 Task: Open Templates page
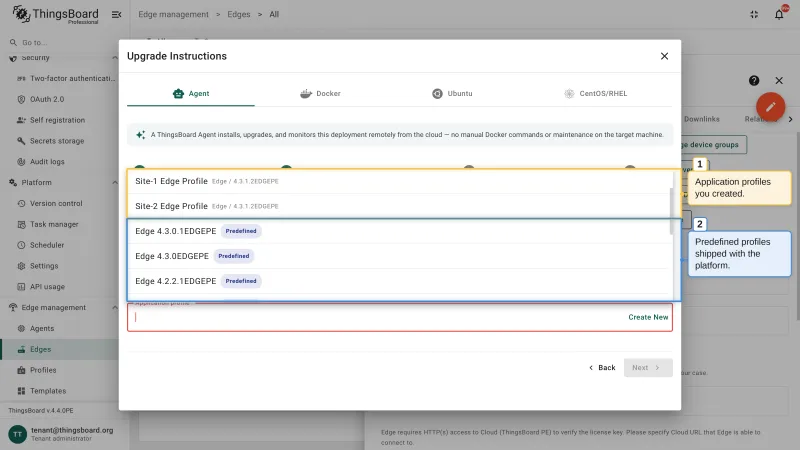48,391
